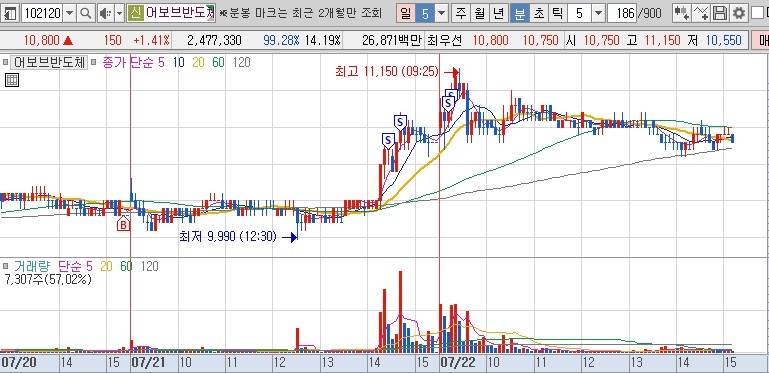Screen dimensions: 769x373
Task: Click the 20 period moving average legend
Action: pyautogui.click(x=199, y=62)
